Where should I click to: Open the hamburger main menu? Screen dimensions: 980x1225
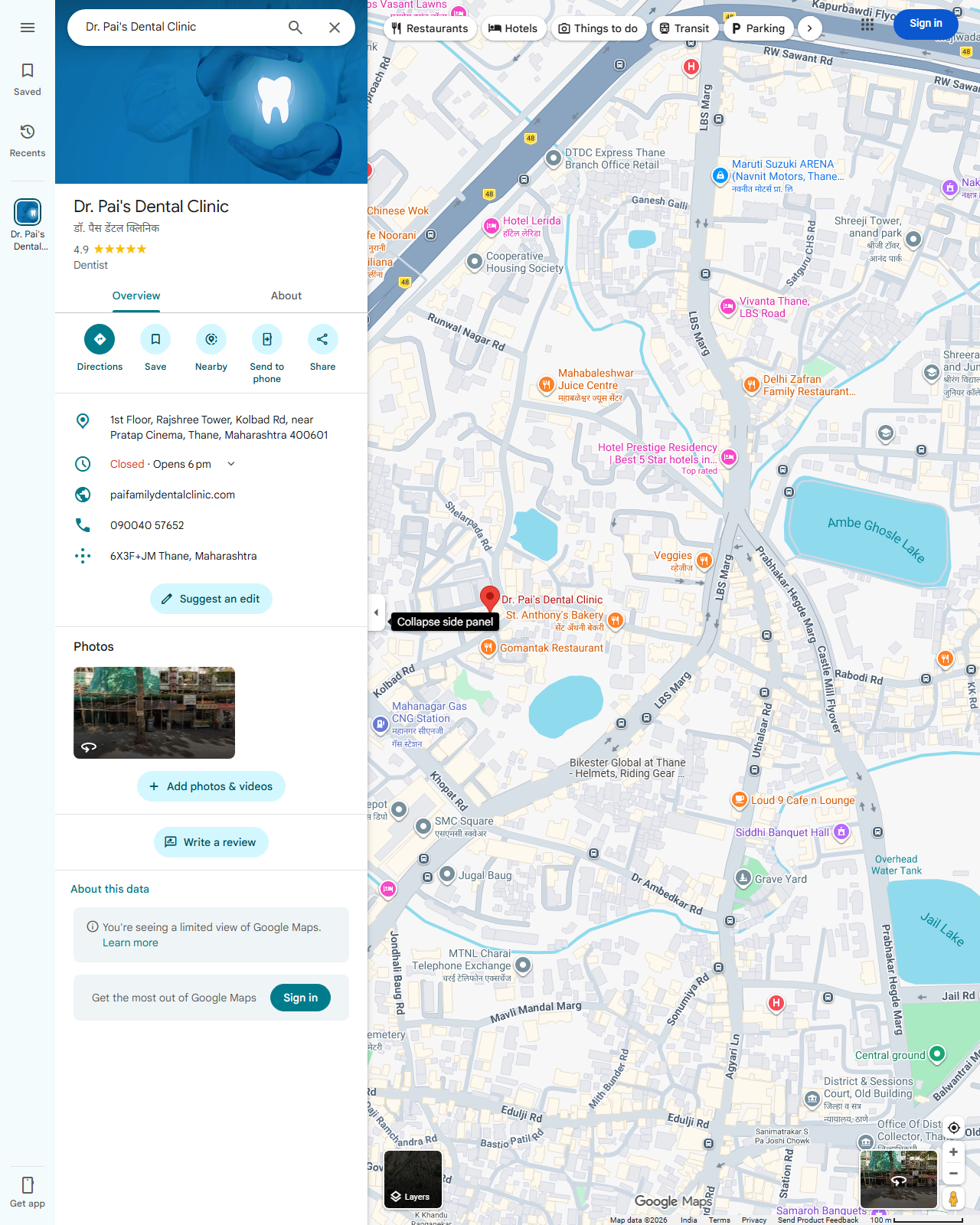click(x=28, y=28)
